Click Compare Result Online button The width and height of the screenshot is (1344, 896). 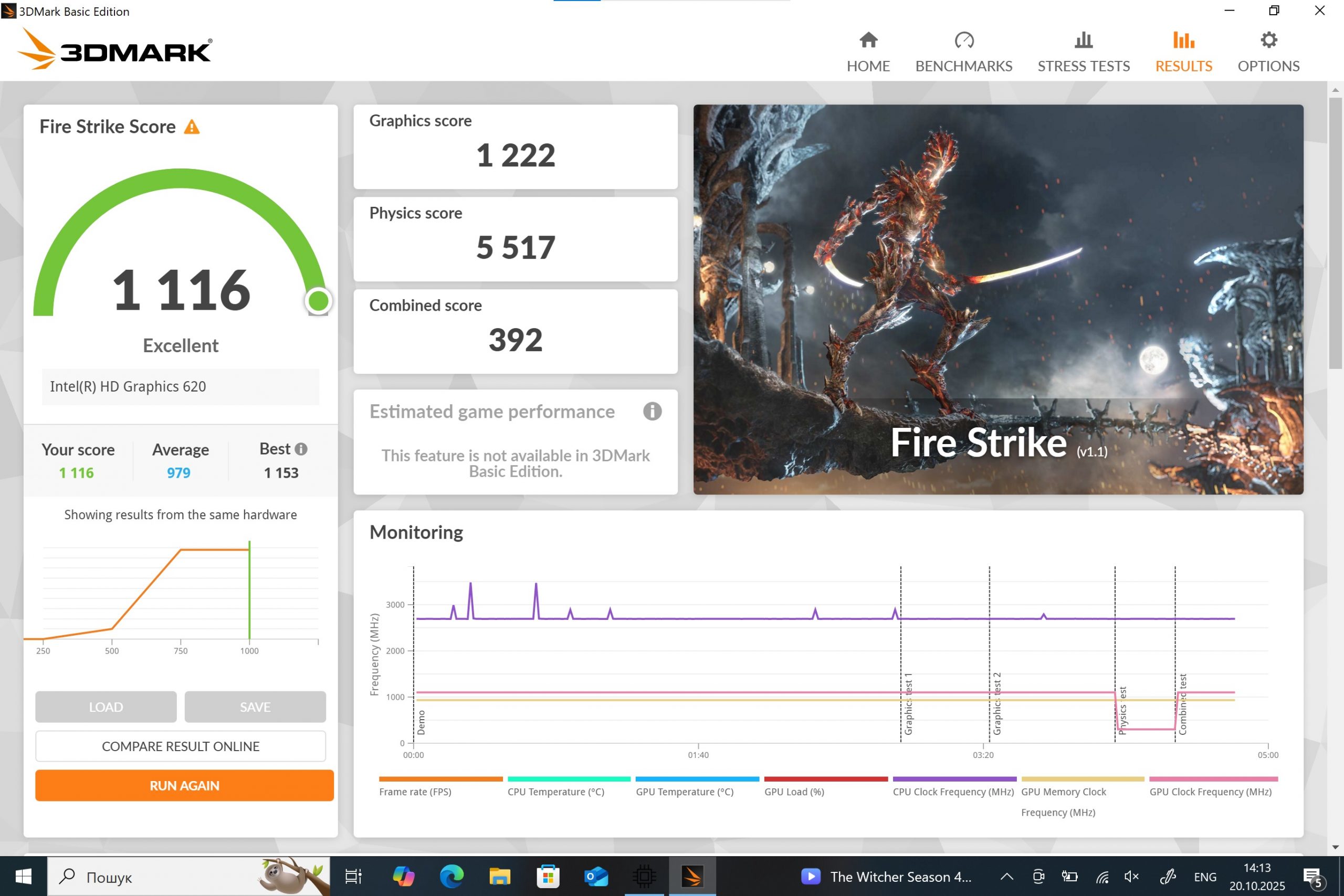click(x=181, y=746)
